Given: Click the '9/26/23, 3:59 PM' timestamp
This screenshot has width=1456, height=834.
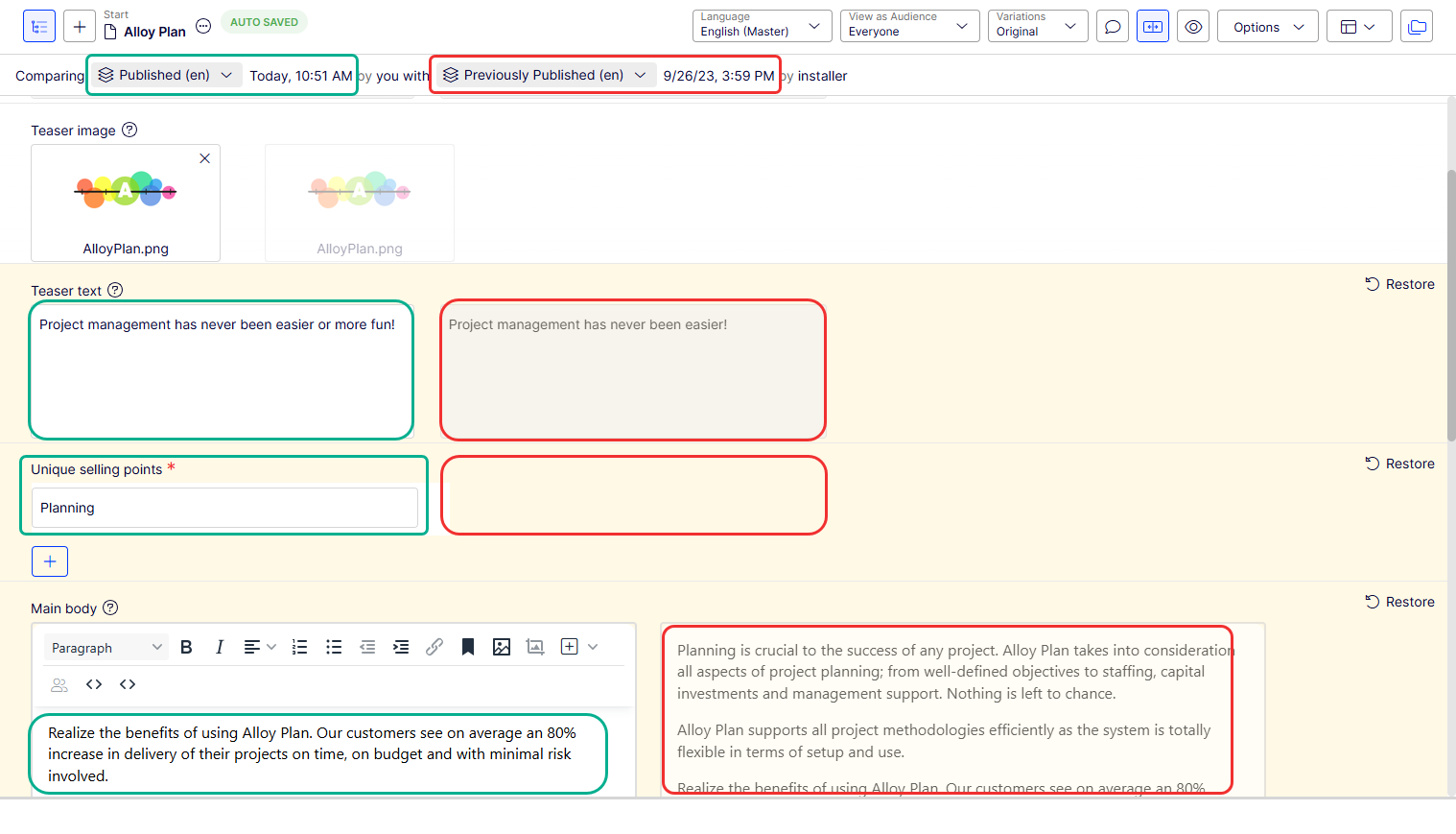Looking at the screenshot, I should pyautogui.click(x=718, y=76).
